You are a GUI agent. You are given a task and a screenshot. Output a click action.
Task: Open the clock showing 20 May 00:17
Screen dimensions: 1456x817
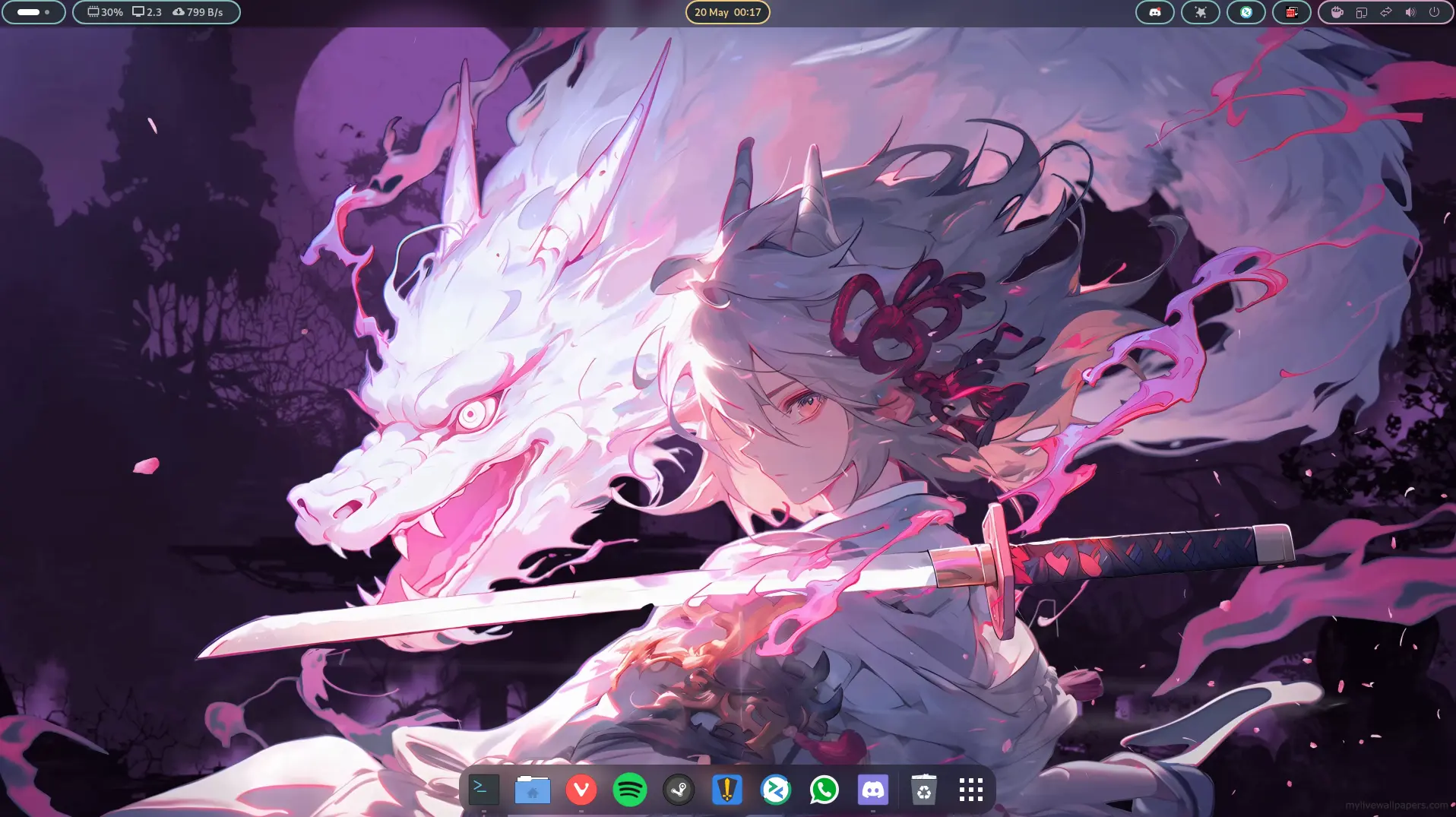(x=728, y=12)
